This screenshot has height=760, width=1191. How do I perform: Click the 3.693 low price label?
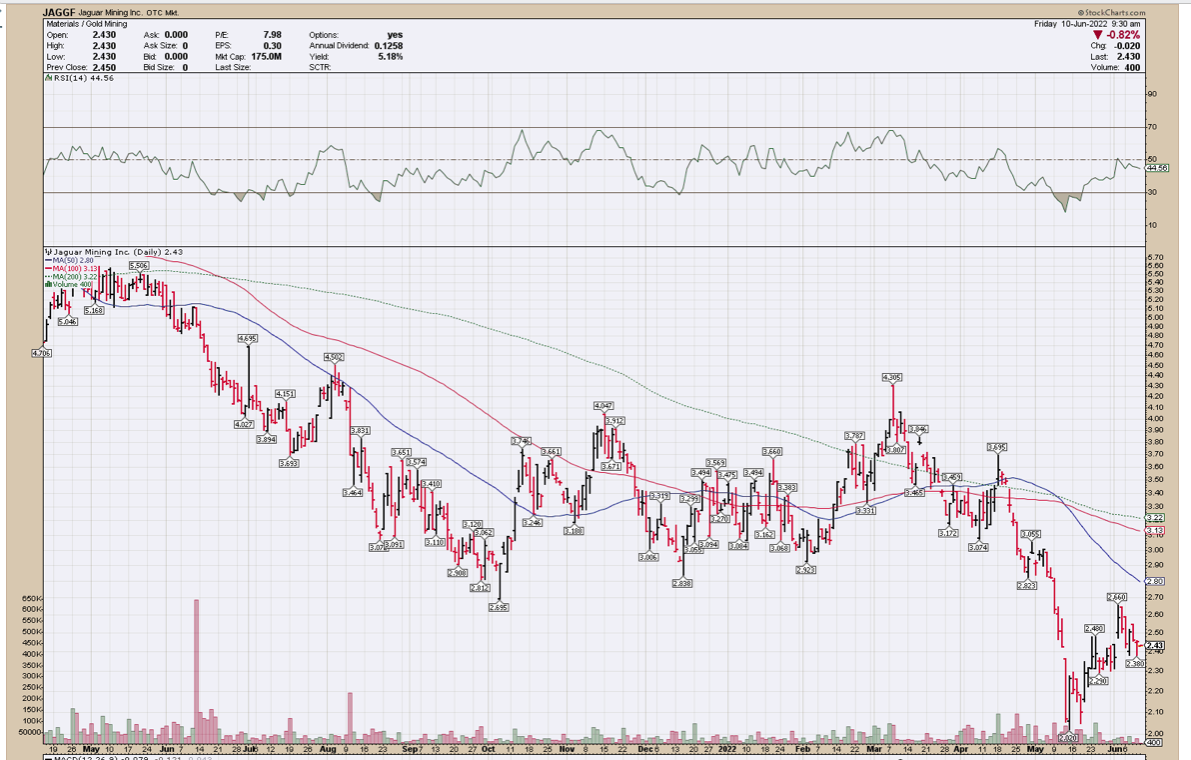289,463
